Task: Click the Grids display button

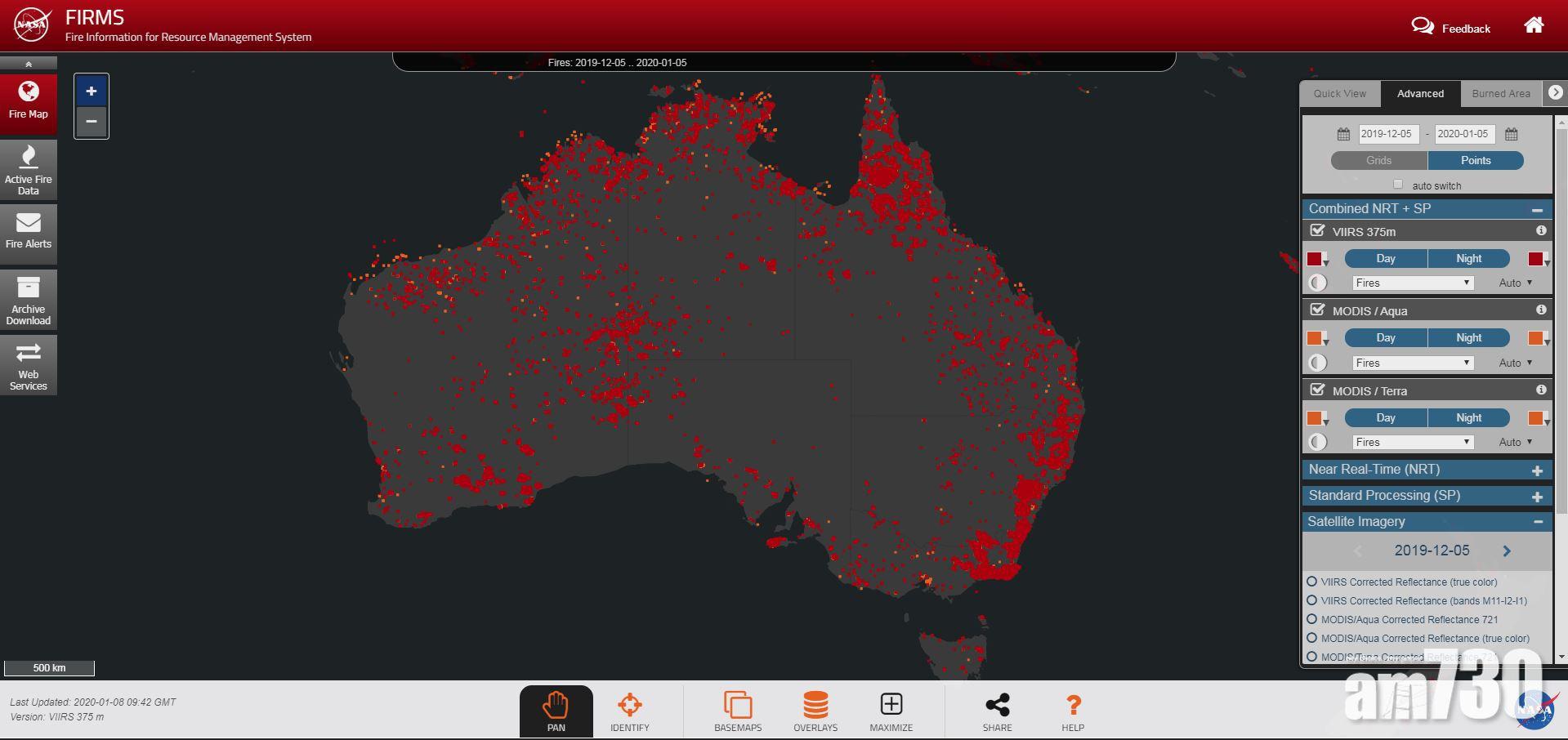Action: click(1378, 161)
